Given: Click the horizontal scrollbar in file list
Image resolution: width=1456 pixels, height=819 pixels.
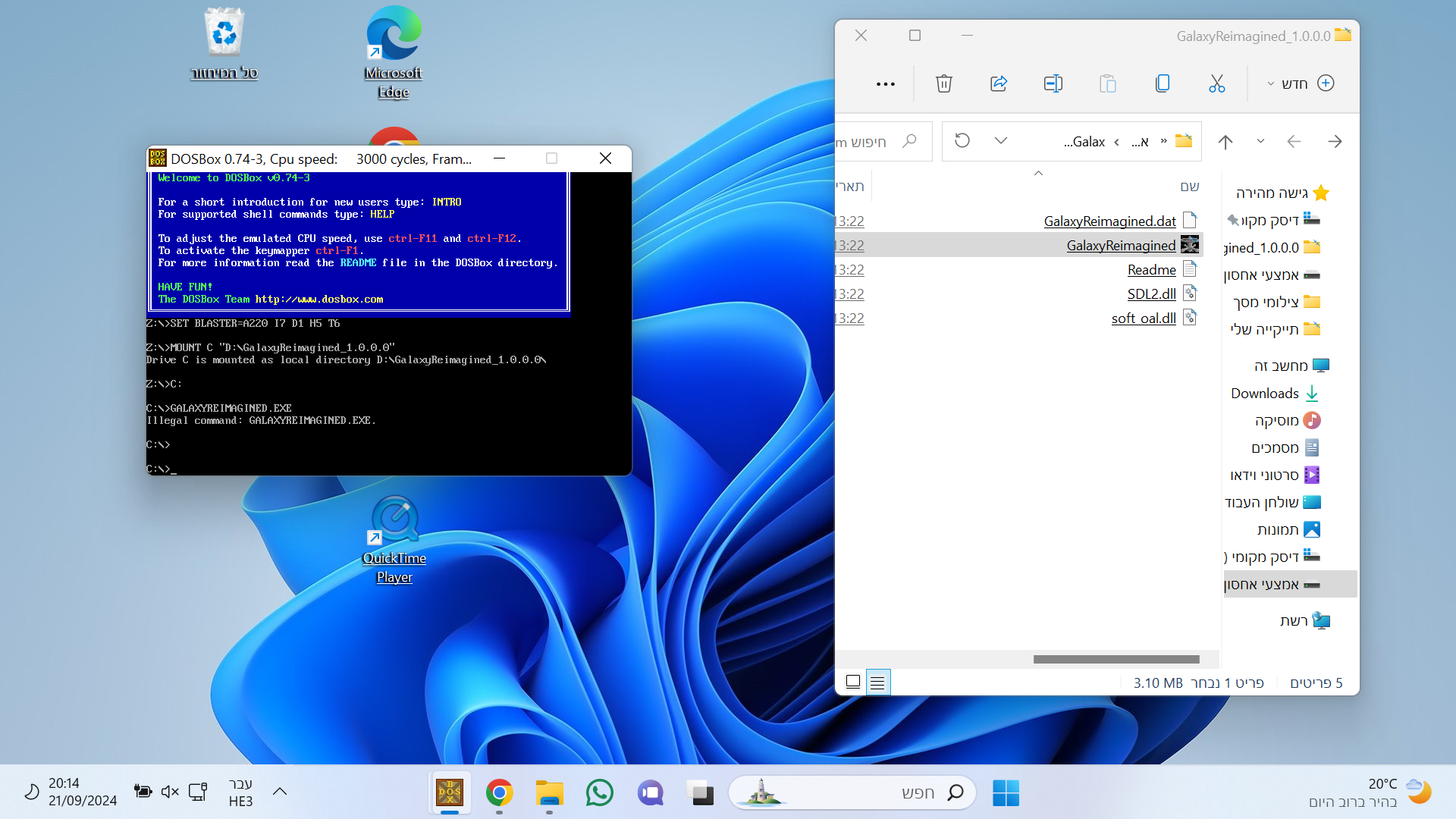Looking at the screenshot, I should 1116,660.
